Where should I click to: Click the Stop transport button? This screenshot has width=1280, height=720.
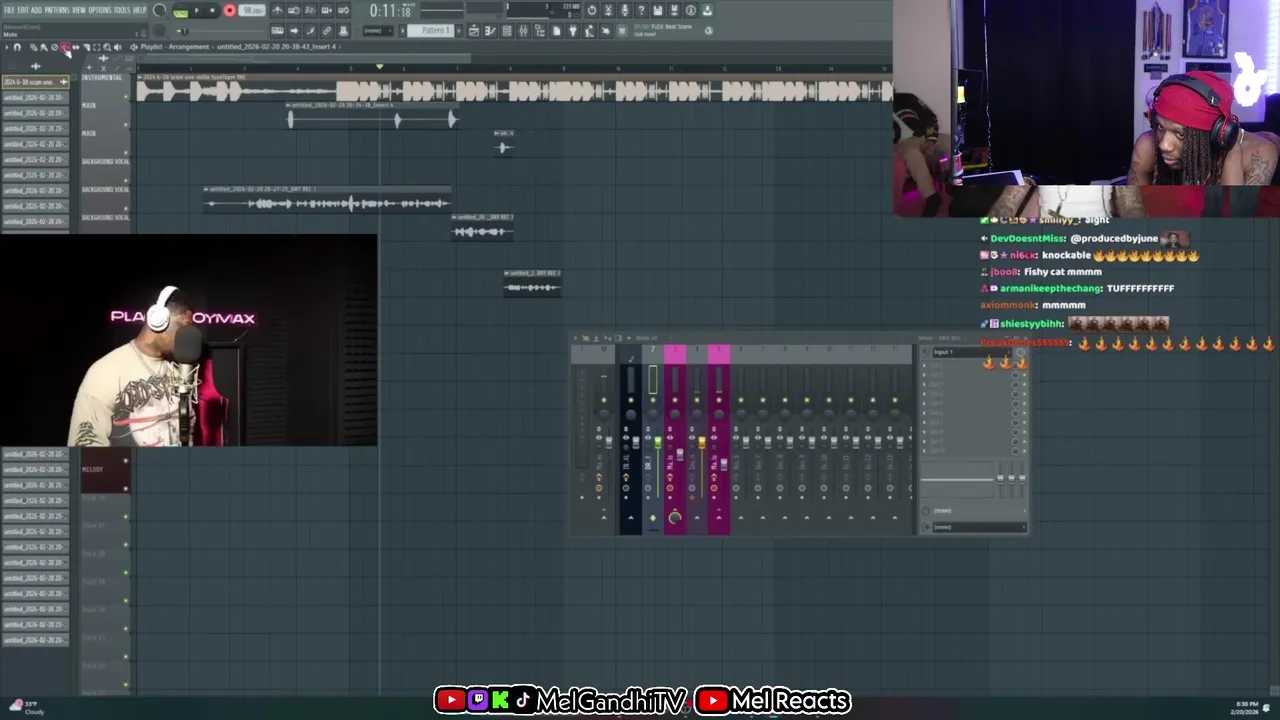[212, 10]
